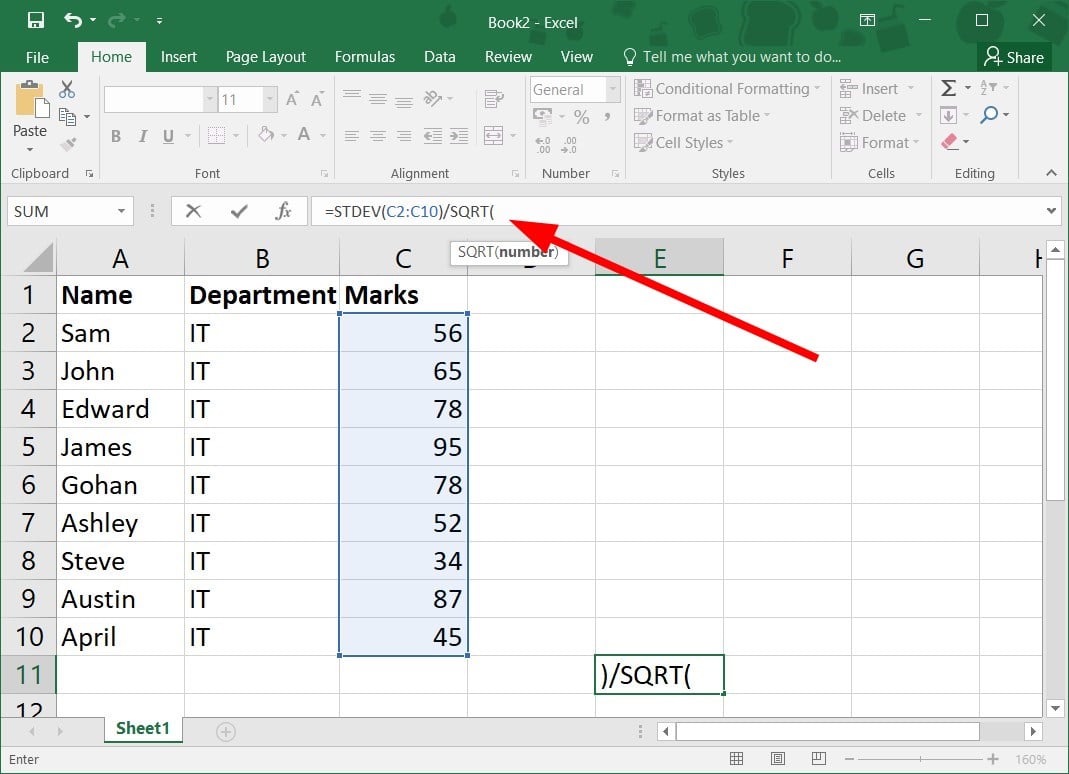
Task: Toggle Italic formatting button
Action: [142, 136]
